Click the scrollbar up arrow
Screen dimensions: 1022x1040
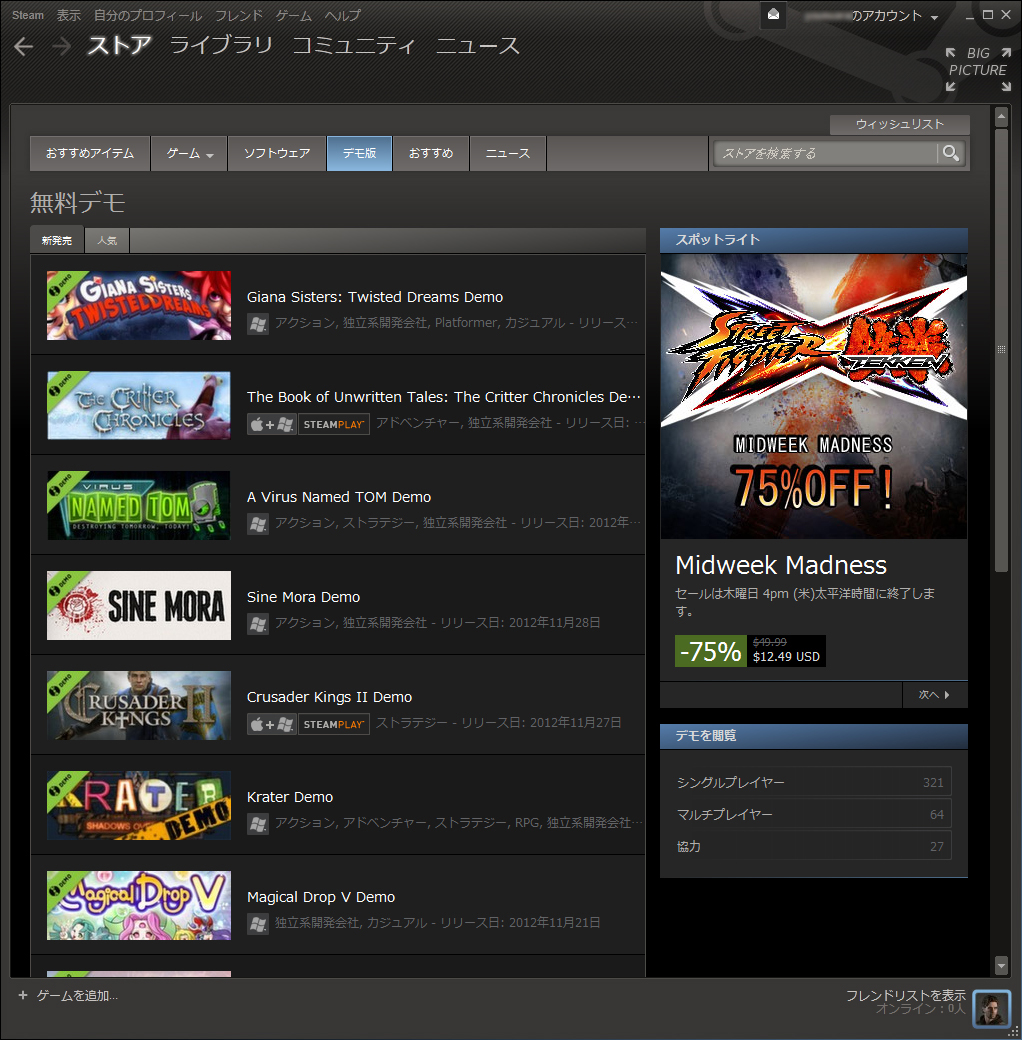[x=1001, y=117]
